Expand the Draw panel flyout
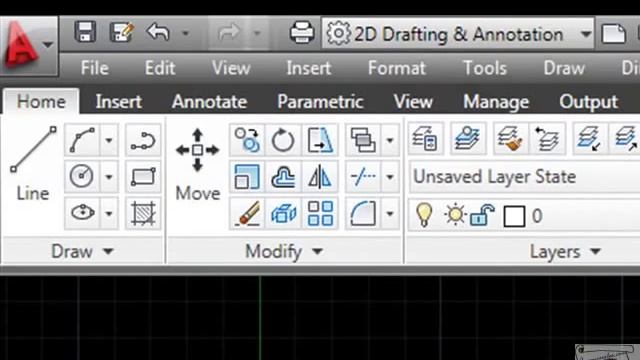Viewport: 640px width, 360px height. point(82,251)
